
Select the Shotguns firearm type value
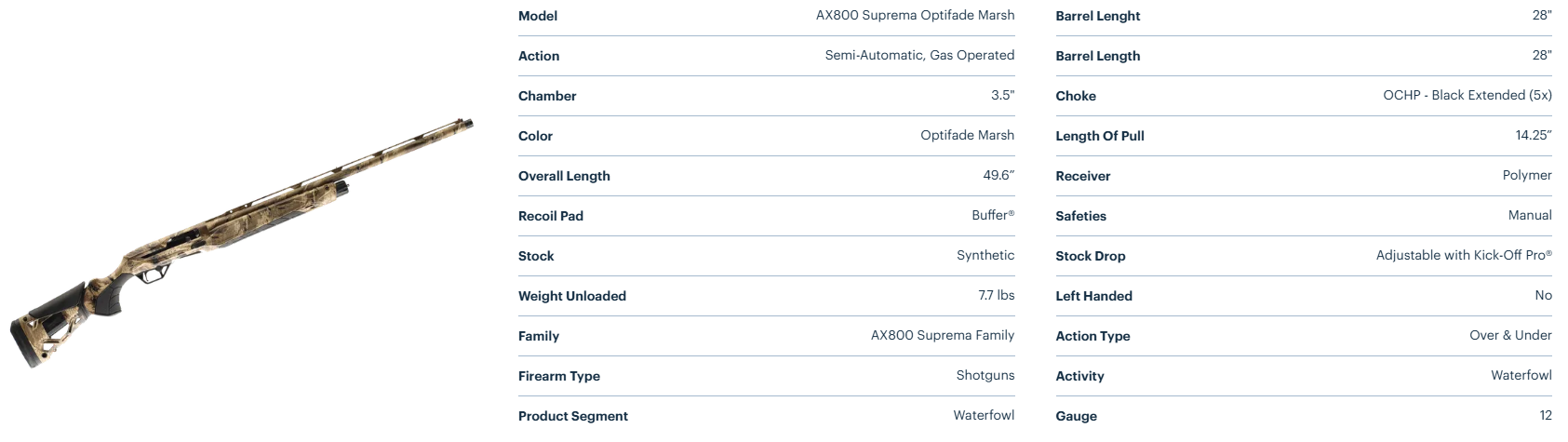[985, 375]
